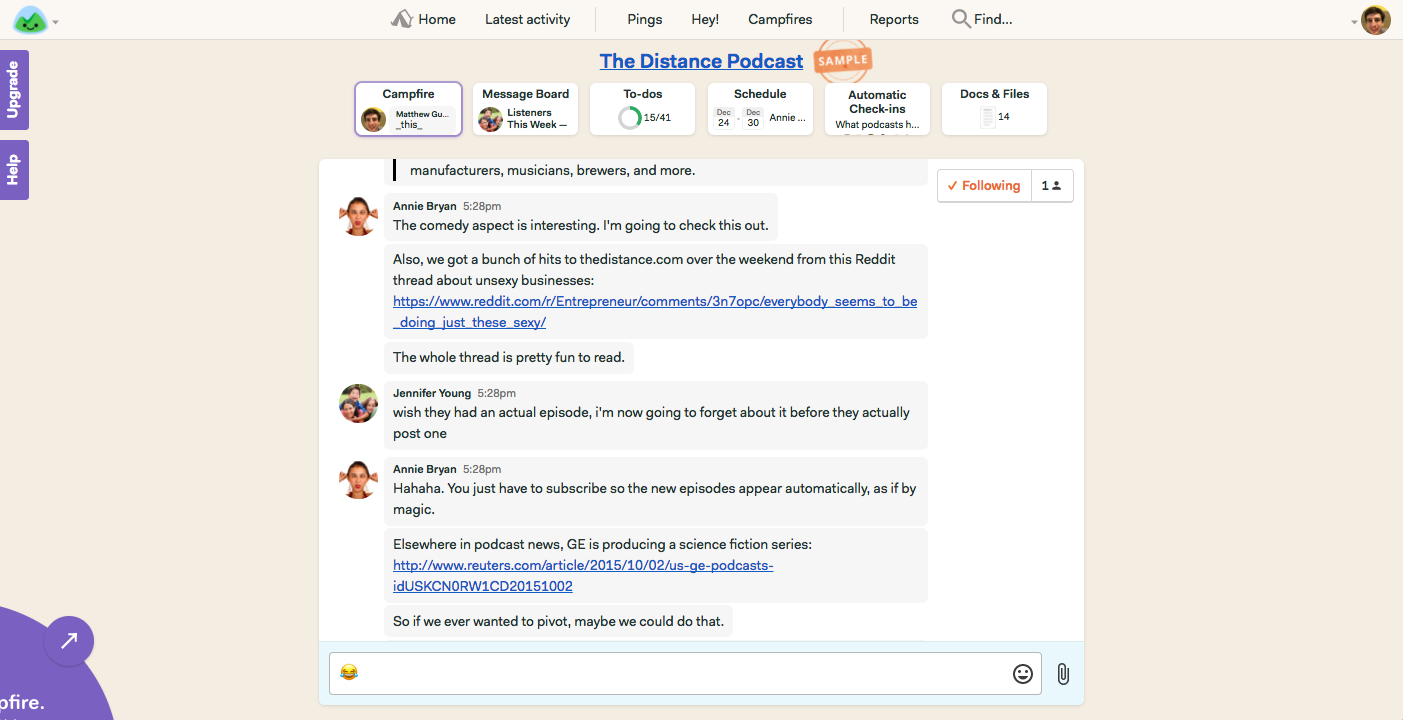The image size is (1403, 720).
Task: Open the Docs & Files card
Action: 994,109
